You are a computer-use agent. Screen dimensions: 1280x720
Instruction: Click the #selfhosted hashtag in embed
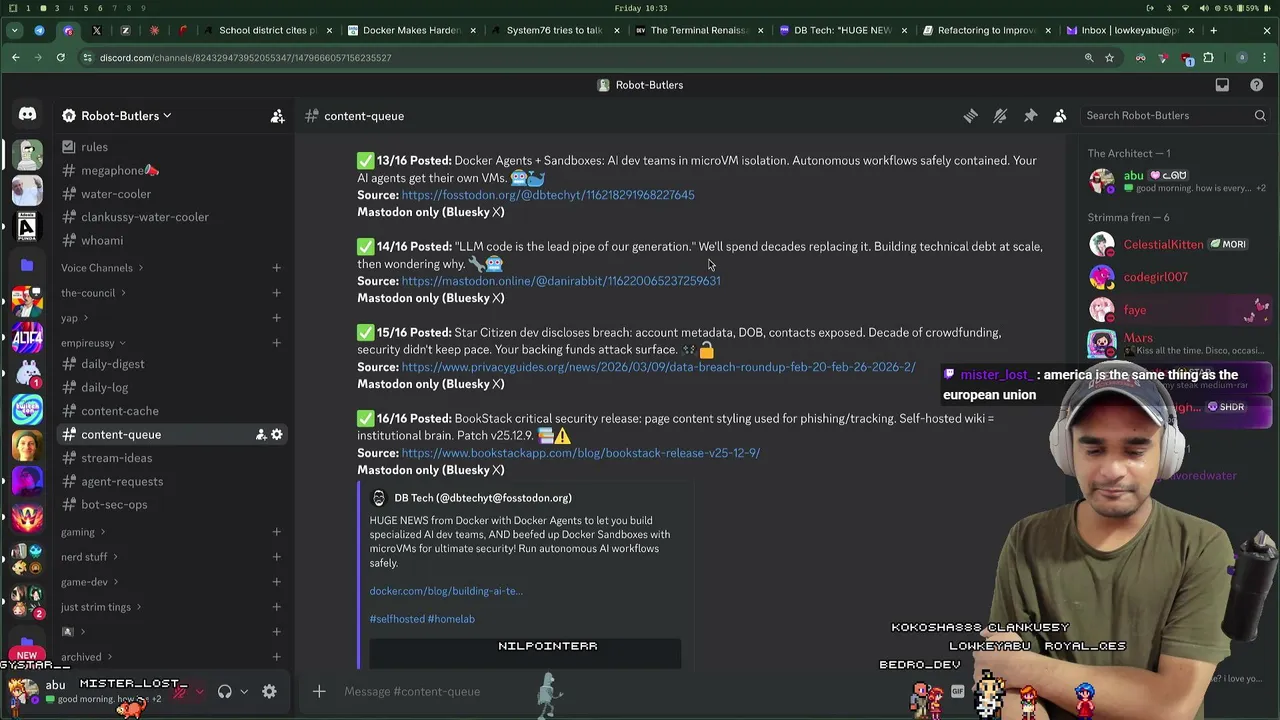click(x=396, y=619)
